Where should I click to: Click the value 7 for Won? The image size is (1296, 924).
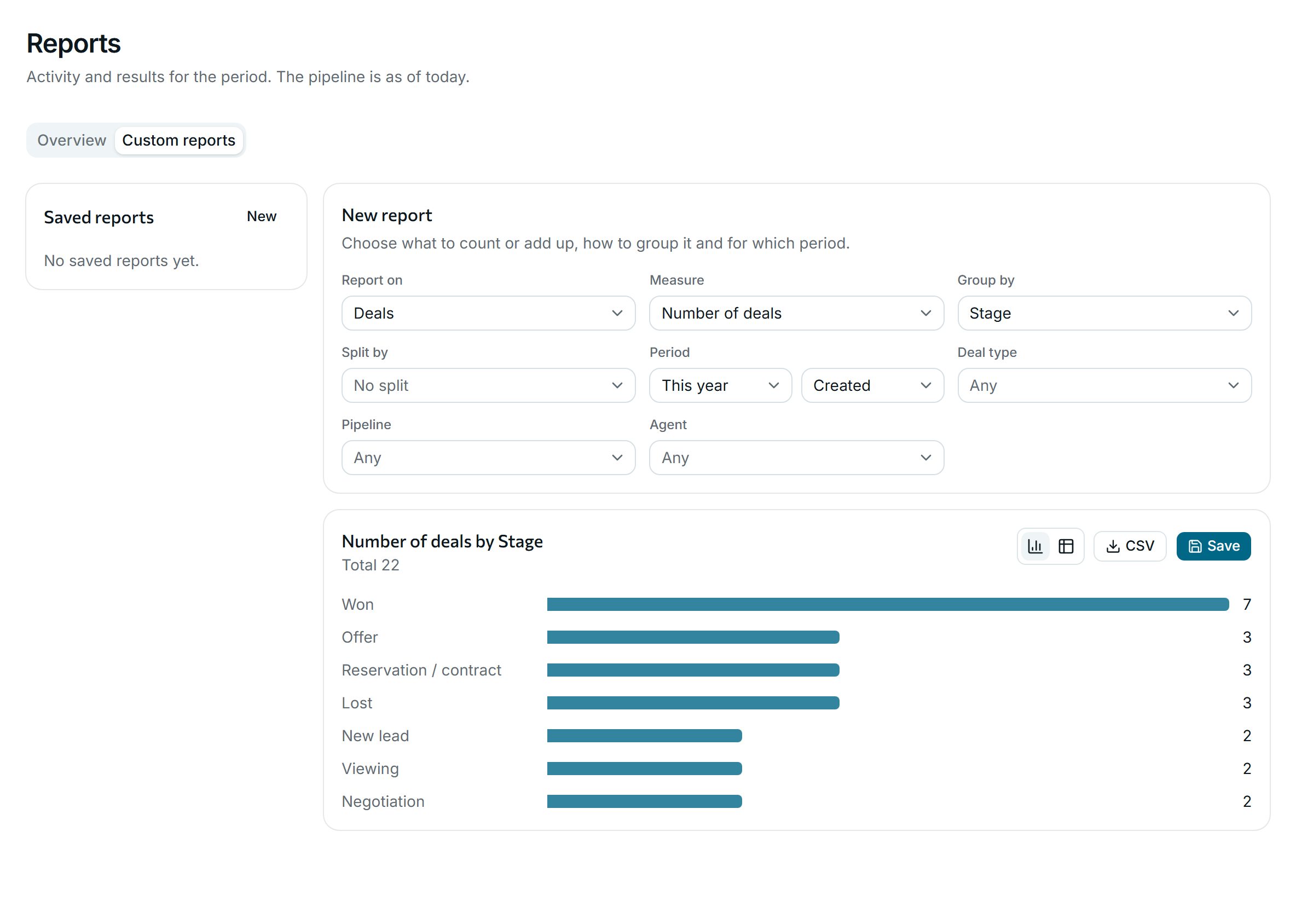(x=1247, y=604)
